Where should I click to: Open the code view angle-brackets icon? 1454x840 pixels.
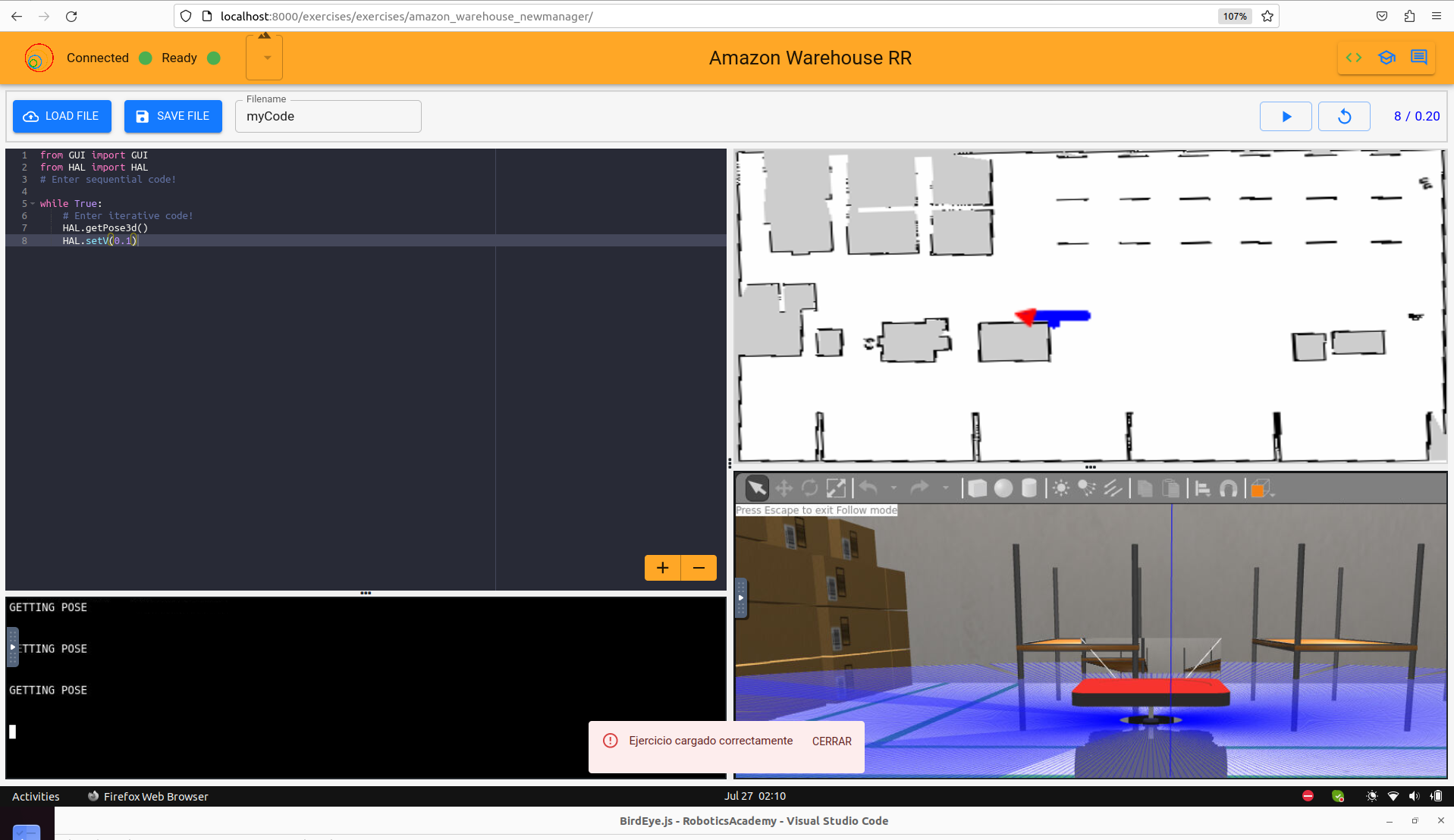(1354, 58)
